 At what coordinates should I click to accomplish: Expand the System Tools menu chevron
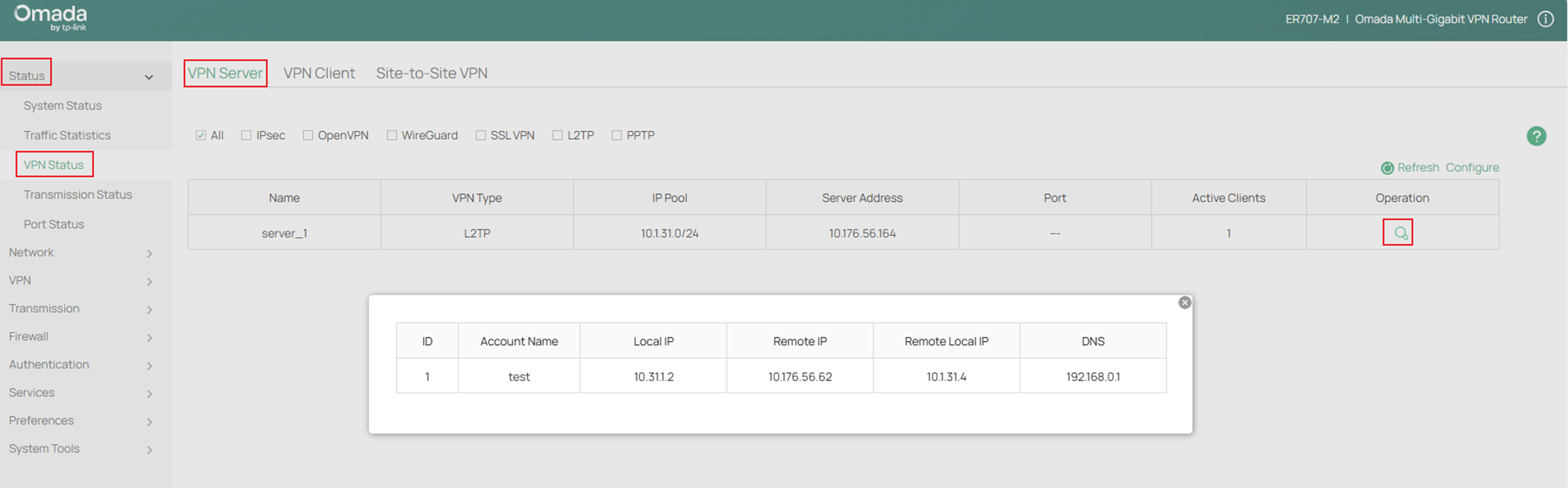coord(150,449)
